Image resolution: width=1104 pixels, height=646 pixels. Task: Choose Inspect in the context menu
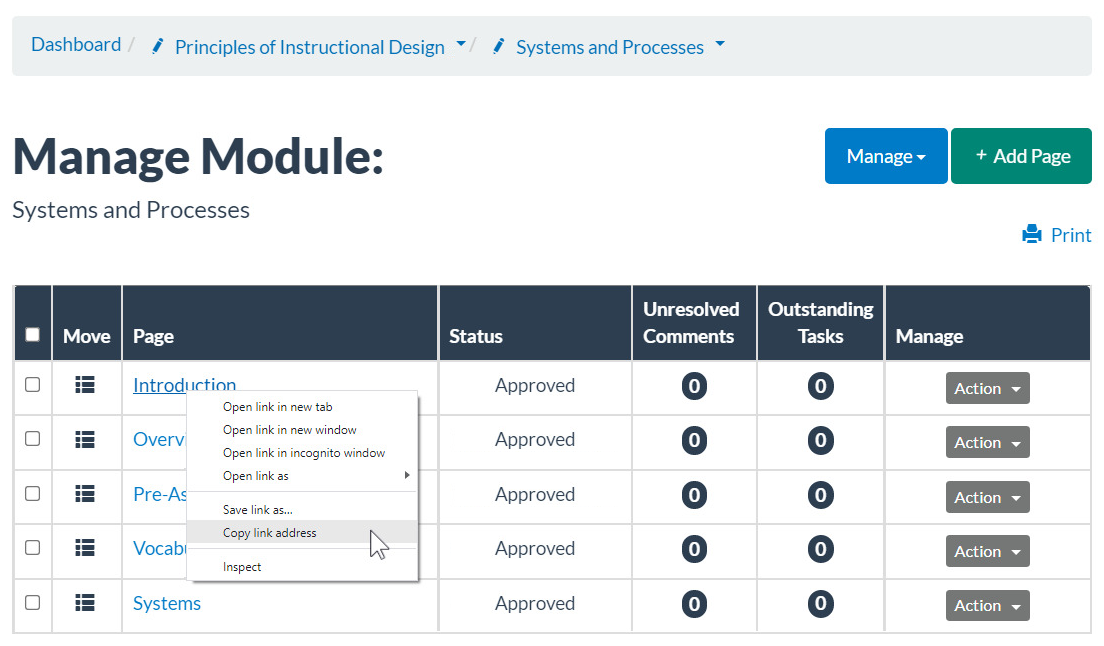coord(303,566)
